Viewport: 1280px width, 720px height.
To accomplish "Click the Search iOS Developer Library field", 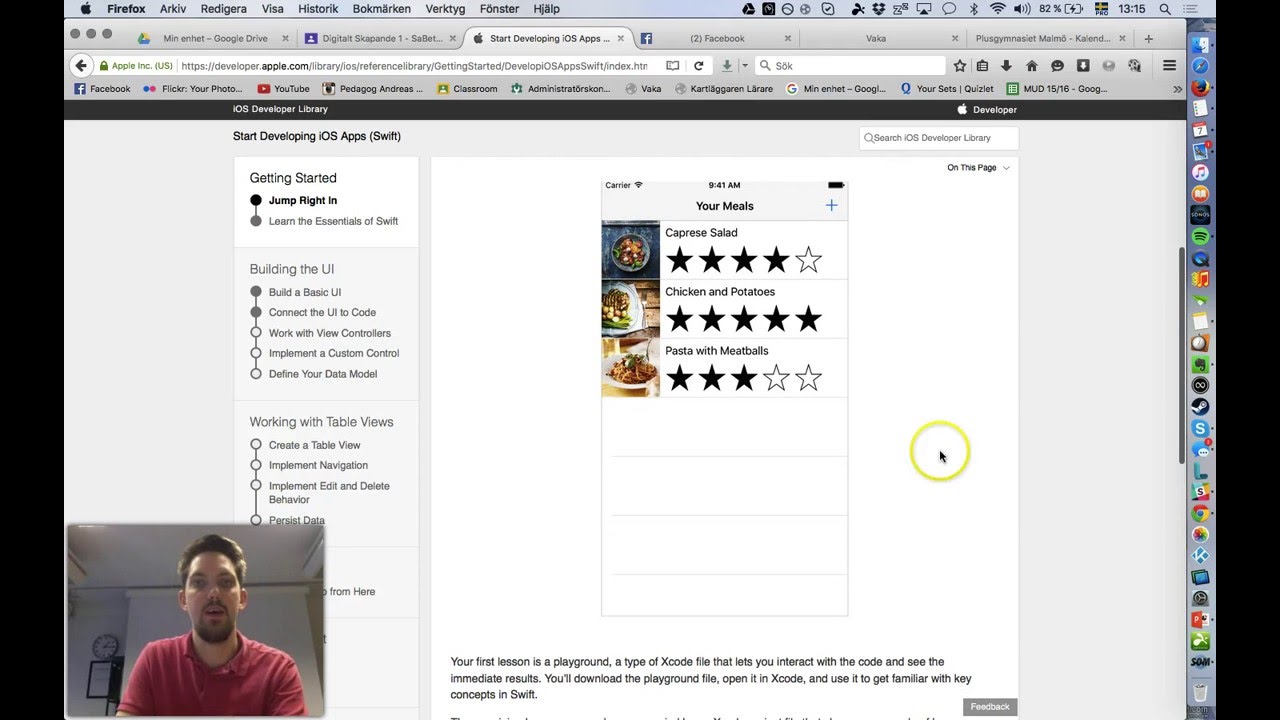I will [939, 138].
